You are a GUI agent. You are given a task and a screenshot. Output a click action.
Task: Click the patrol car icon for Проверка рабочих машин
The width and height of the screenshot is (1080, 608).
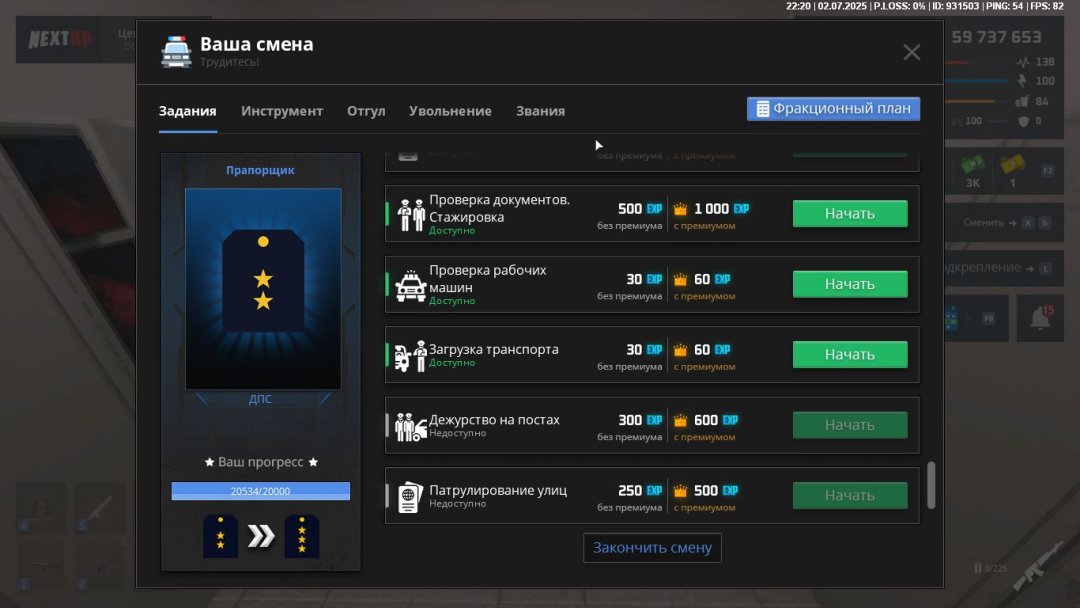(x=411, y=286)
